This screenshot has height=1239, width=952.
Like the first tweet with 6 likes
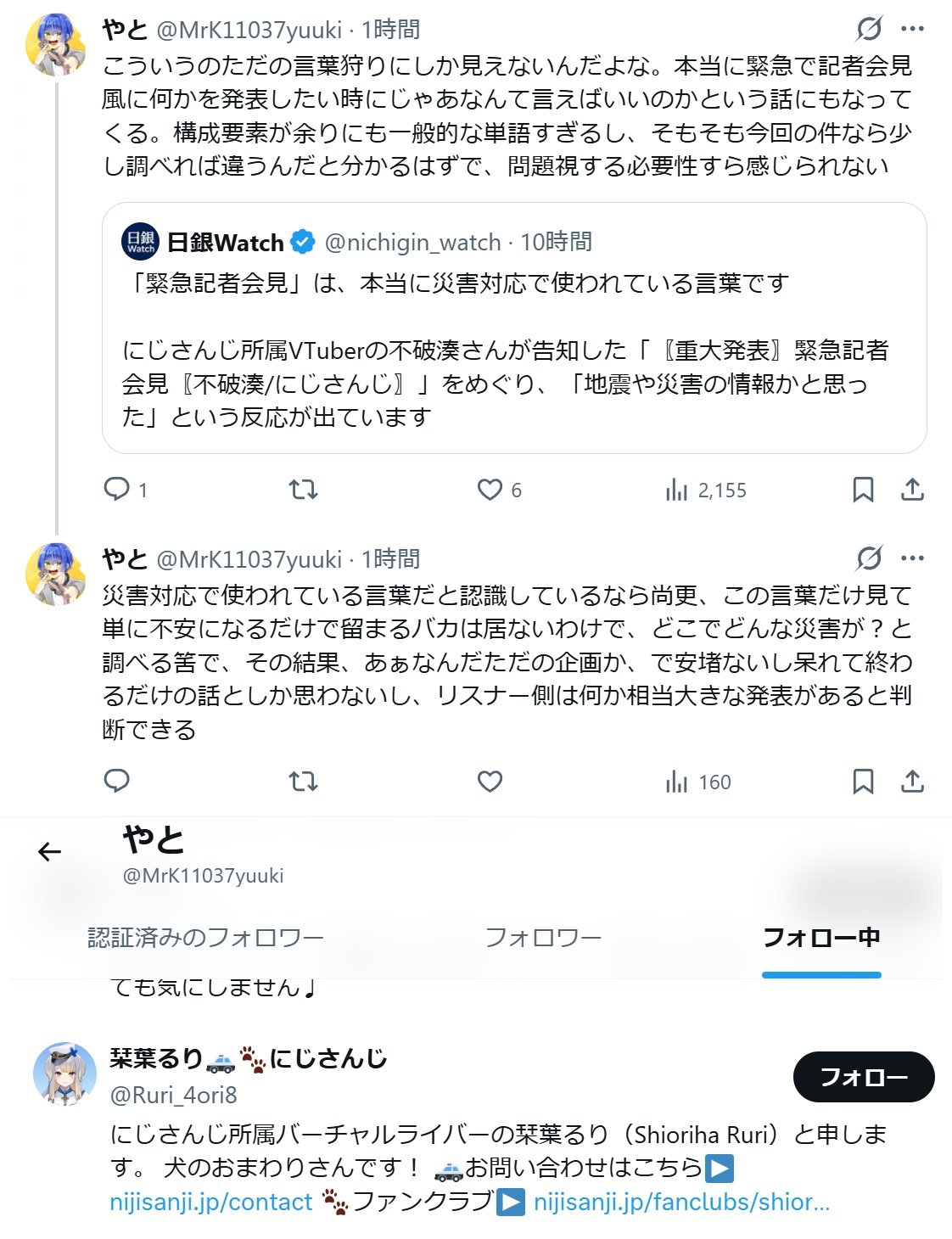tap(499, 490)
